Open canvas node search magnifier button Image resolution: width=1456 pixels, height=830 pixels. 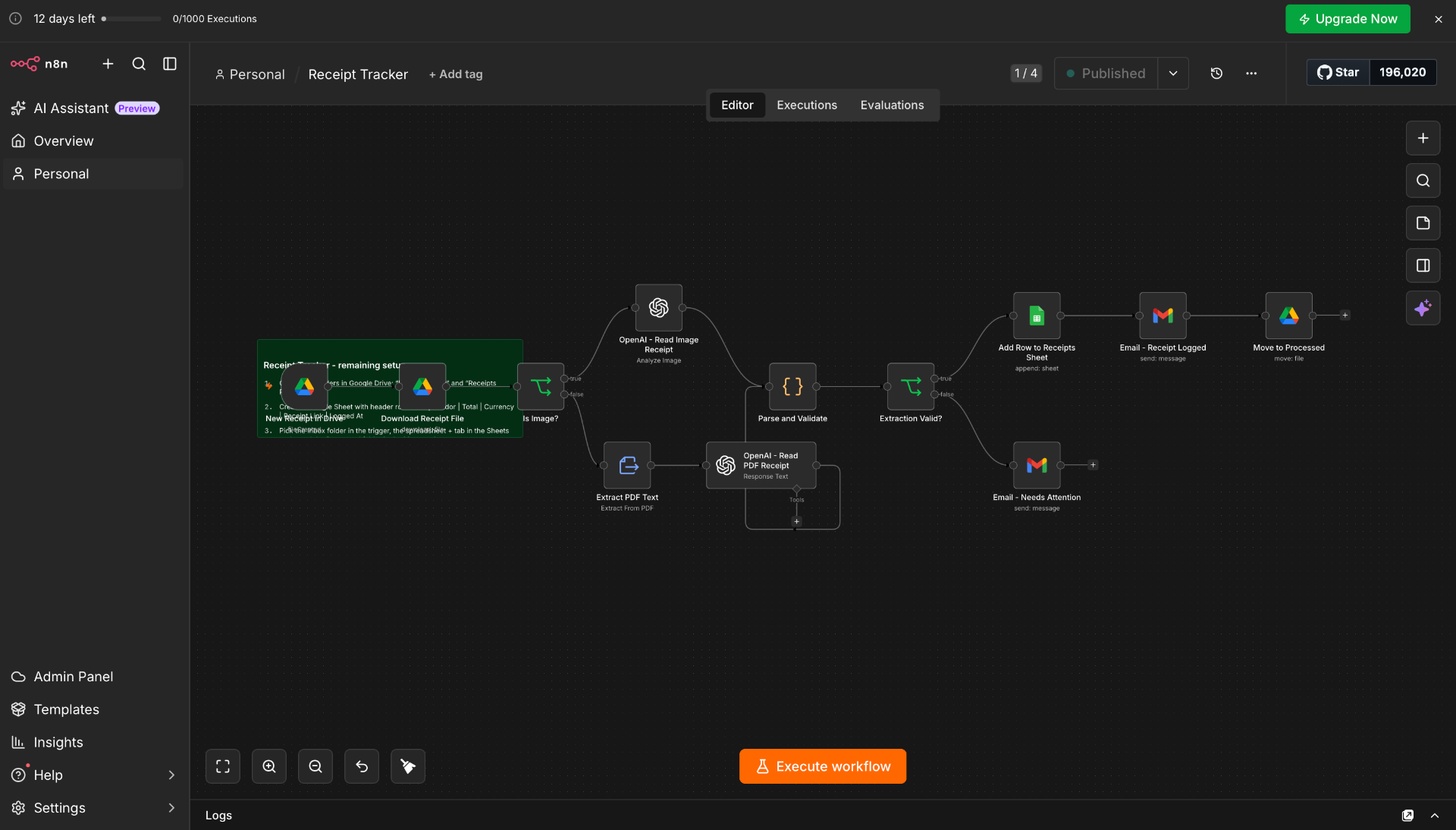click(1423, 181)
